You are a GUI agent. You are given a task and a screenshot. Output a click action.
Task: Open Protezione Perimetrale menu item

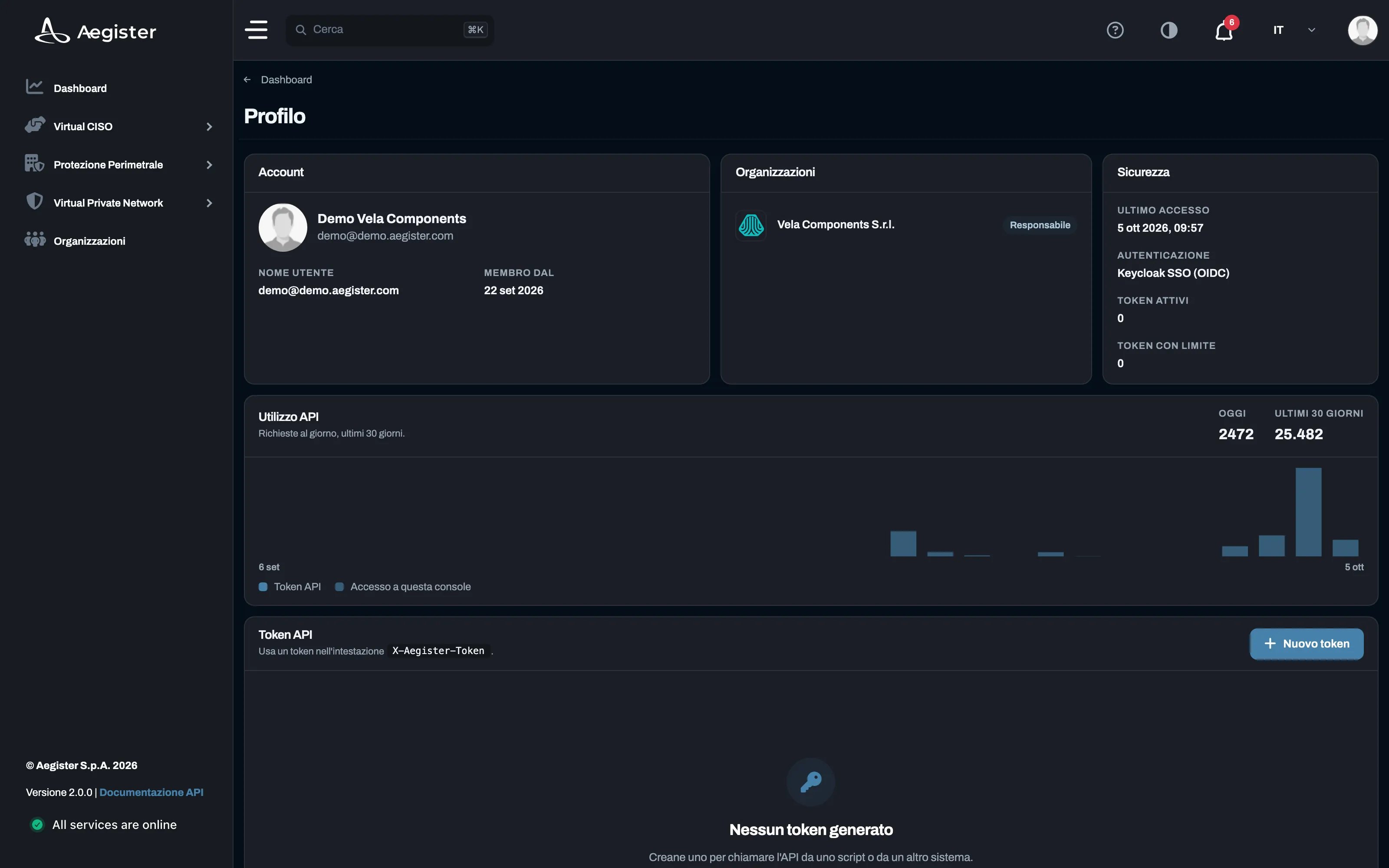pyautogui.click(x=109, y=165)
